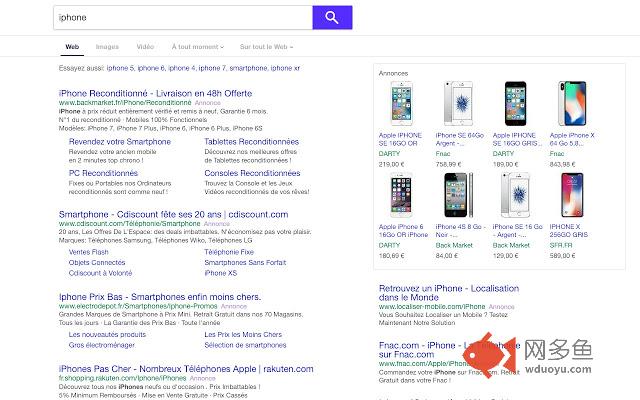The width and height of the screenshot is (640, 400).
Task: Open the Sur tout le Web dropdown
Action: click(x=267, y=47)
